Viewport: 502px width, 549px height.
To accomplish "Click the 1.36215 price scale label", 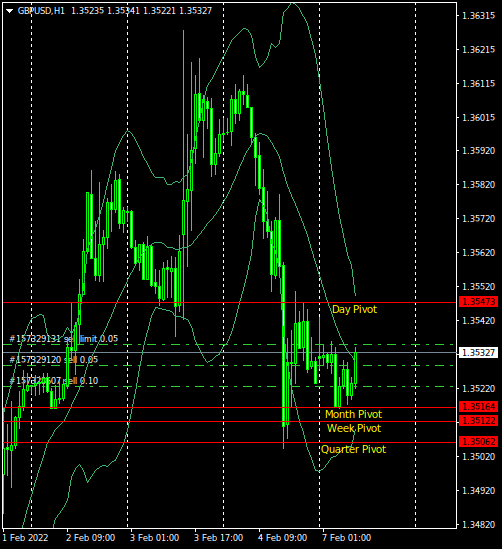I will 479,50.
